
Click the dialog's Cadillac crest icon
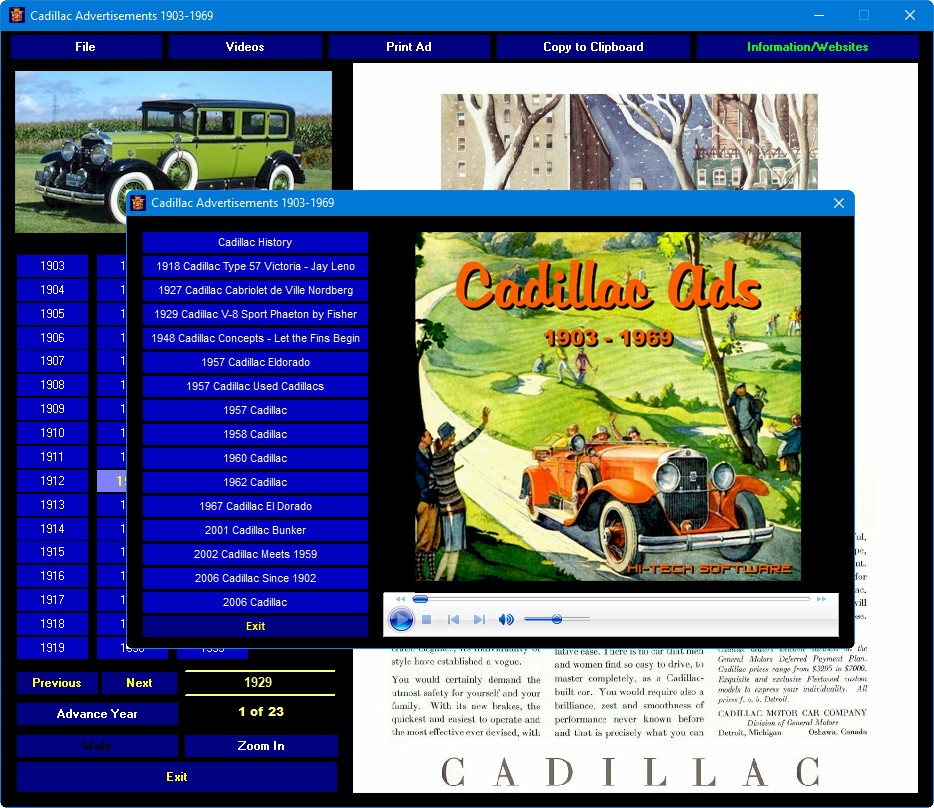point(138,203)
